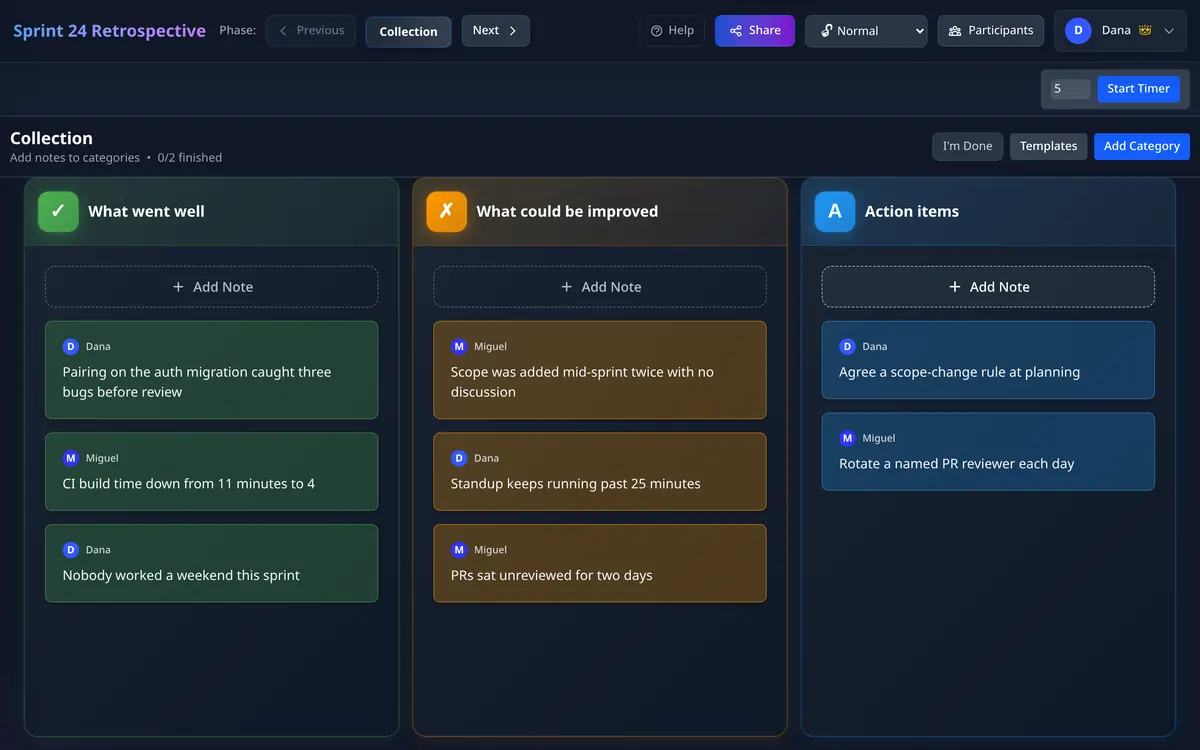Select the note 'PRs sat unreviewed for two days'
1200x750 pixels.
pyautogui.click(x=600, y=563)
